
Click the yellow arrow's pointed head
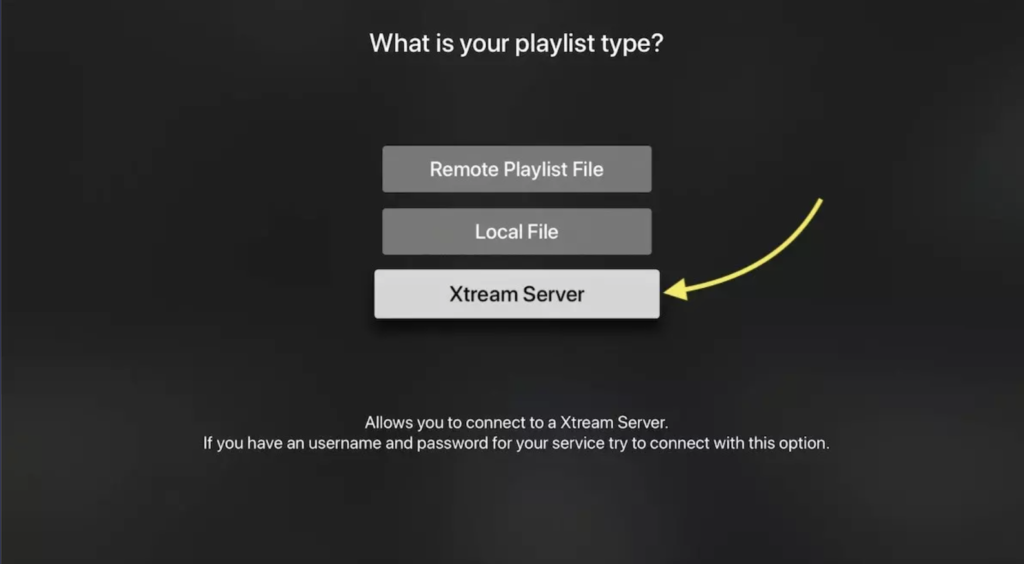(677, 289)
